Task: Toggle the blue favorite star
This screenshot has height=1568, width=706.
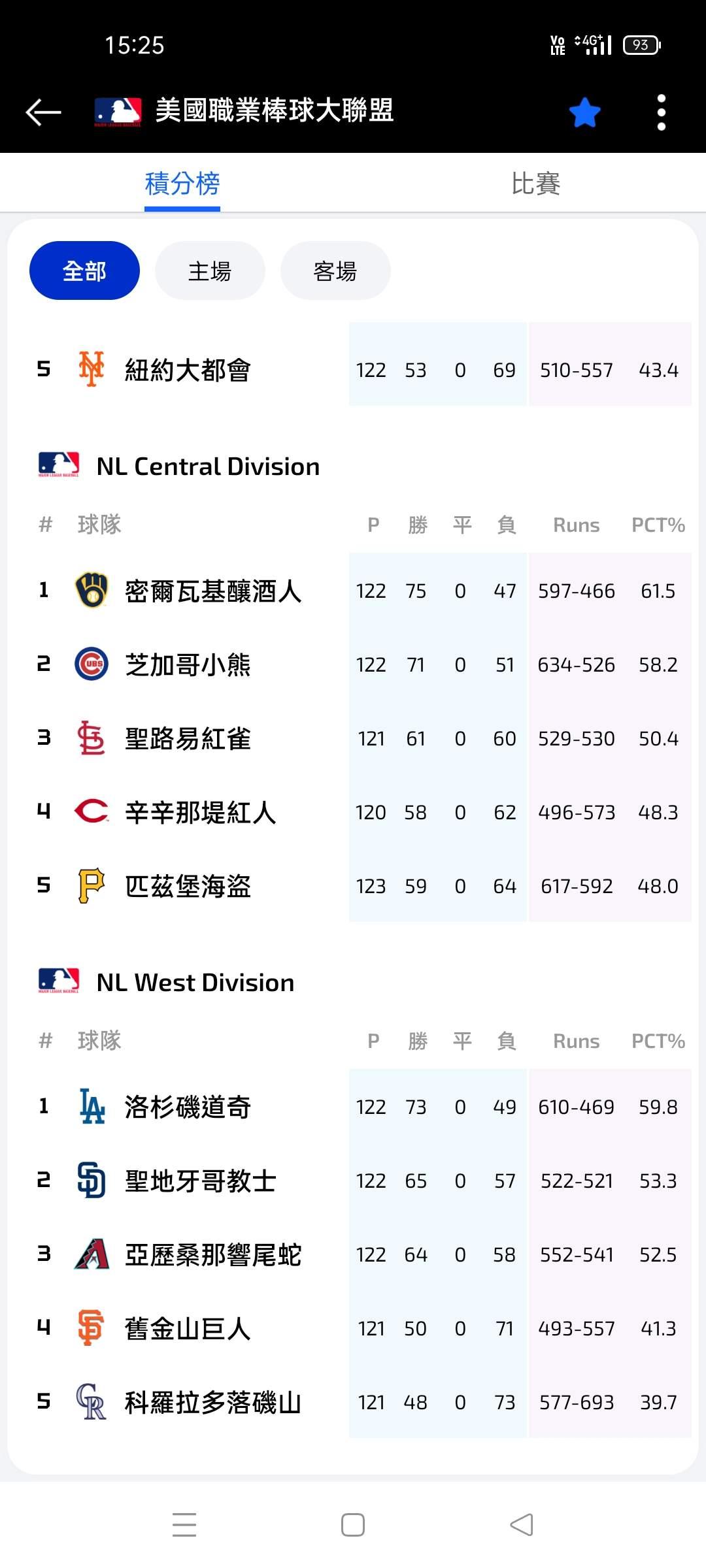Action: coord(584,112)
